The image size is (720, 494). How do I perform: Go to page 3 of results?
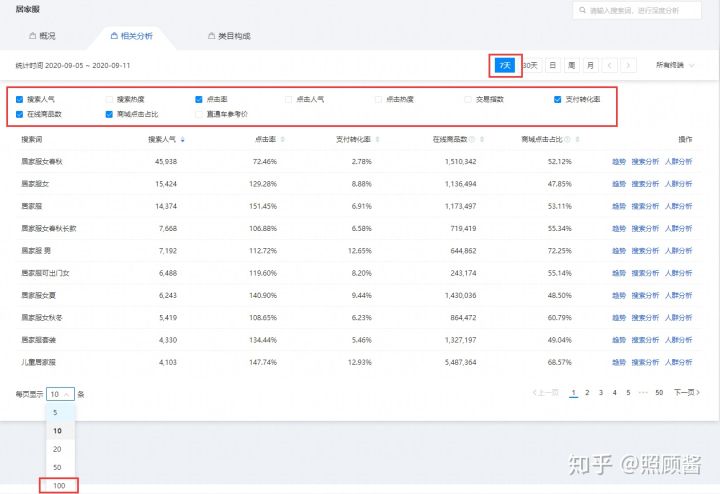601,393
